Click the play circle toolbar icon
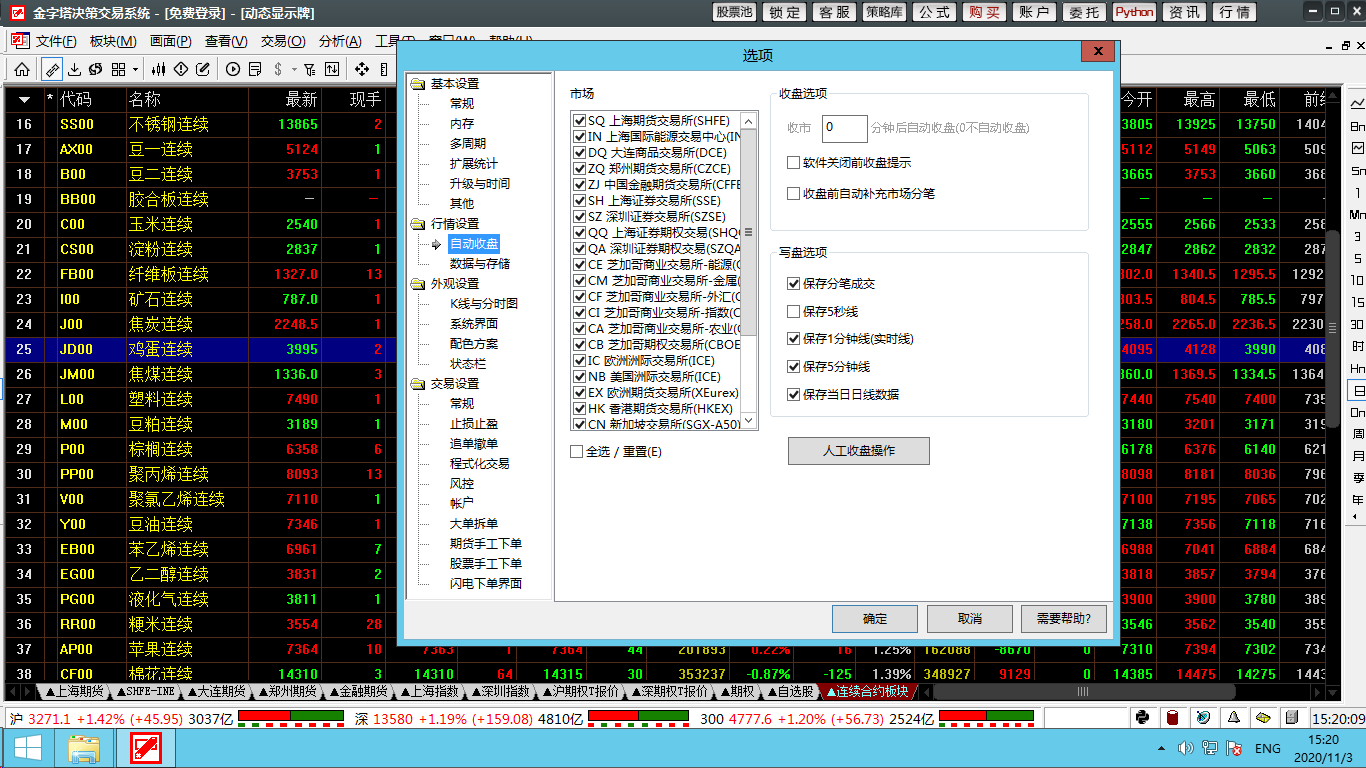This screenshot has height=768, width=1366. 233,69
